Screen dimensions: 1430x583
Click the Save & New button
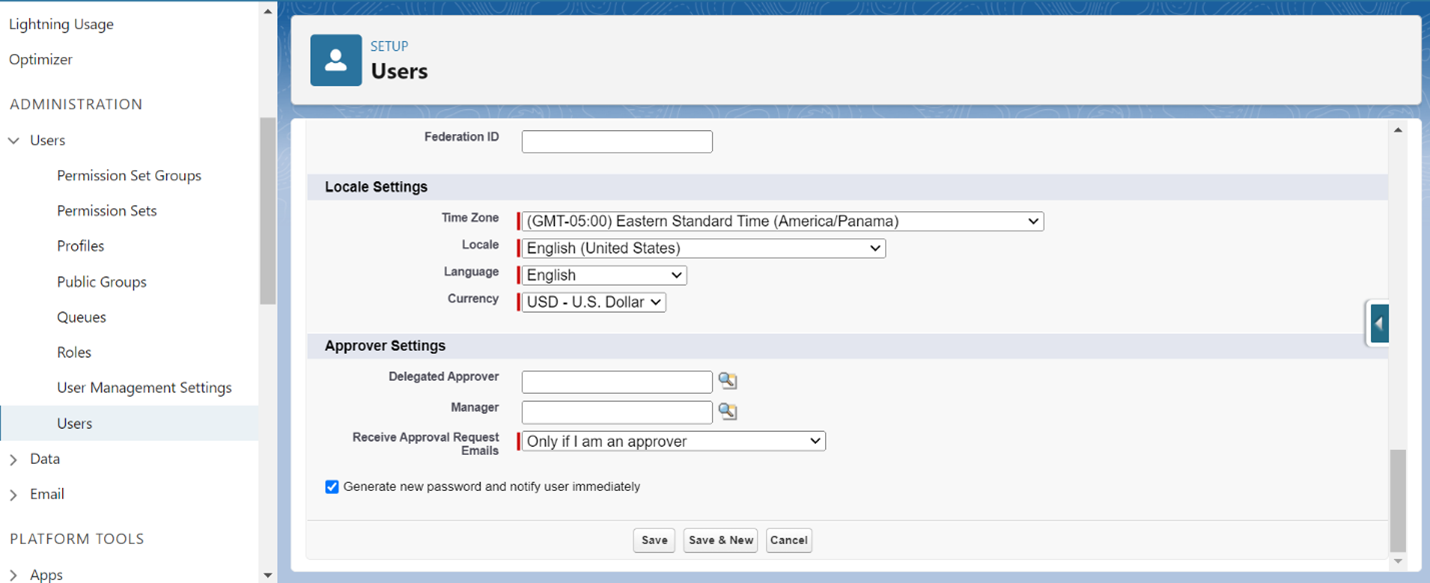click(720, 540)
